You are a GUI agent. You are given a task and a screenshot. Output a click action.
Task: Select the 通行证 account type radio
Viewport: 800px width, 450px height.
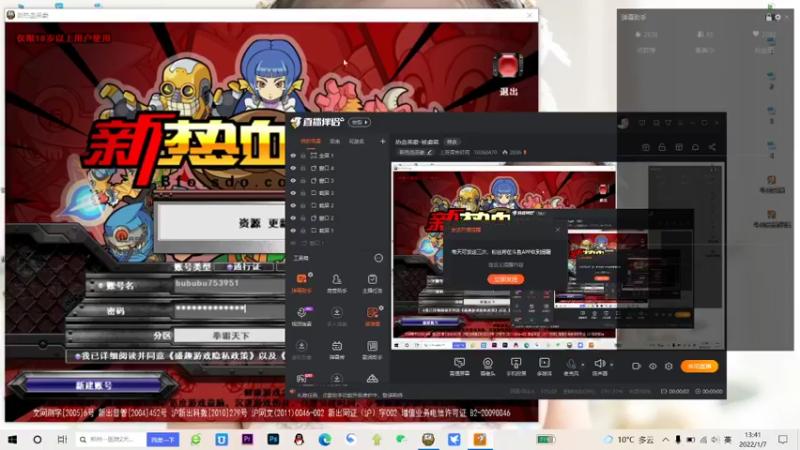point(230,267)
